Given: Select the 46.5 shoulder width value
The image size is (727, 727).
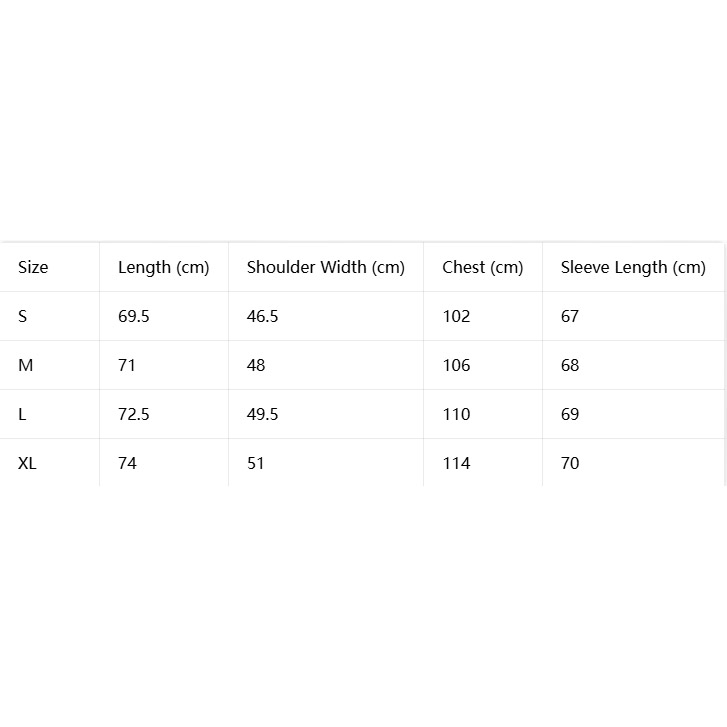Looking at the screenshot, I should [262, 316].
